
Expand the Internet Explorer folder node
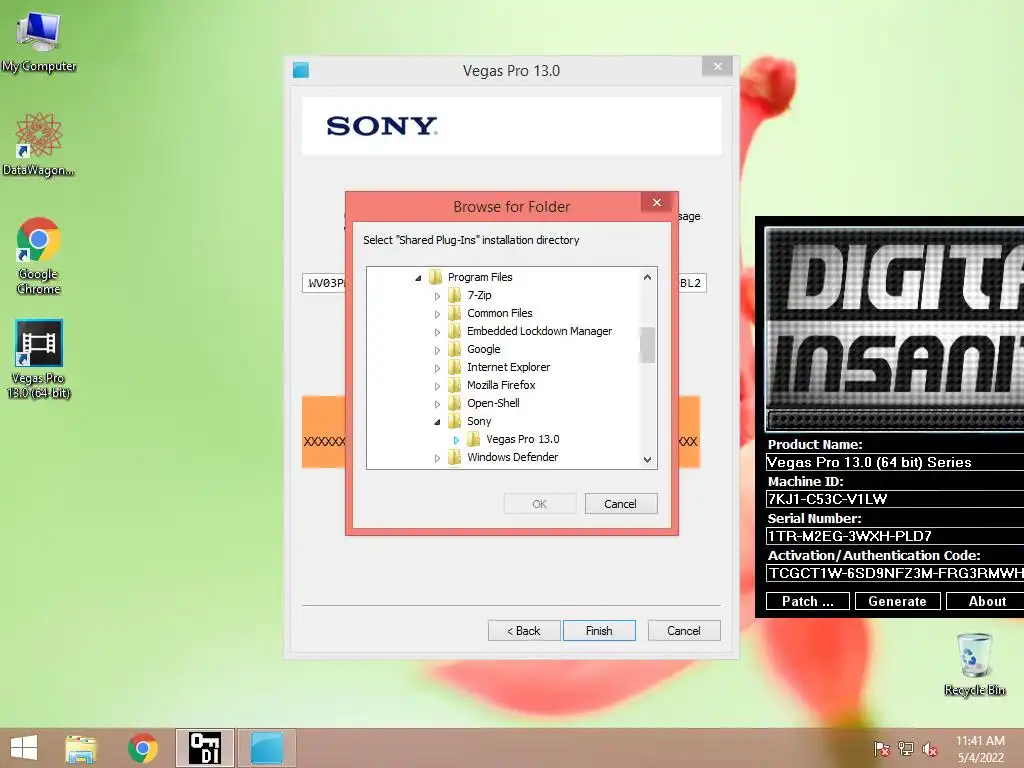(437, 368)
